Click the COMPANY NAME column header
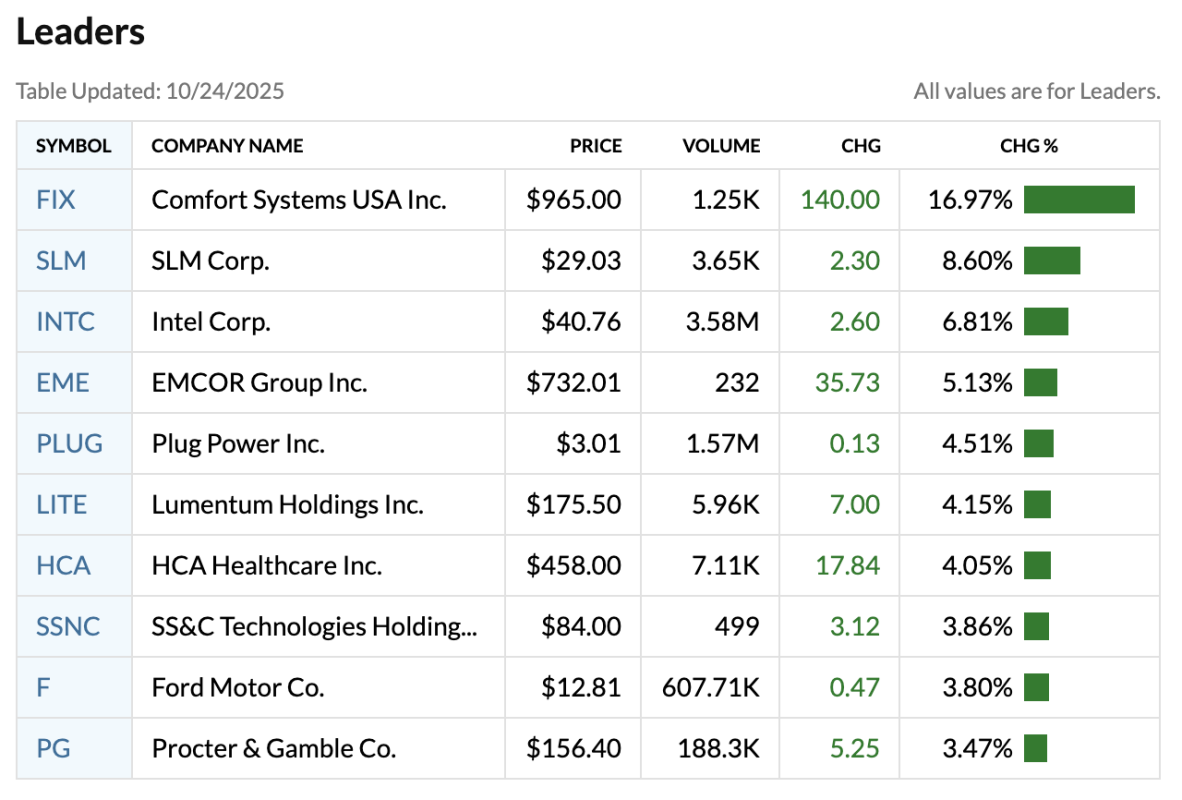 (x=227, y=146)
